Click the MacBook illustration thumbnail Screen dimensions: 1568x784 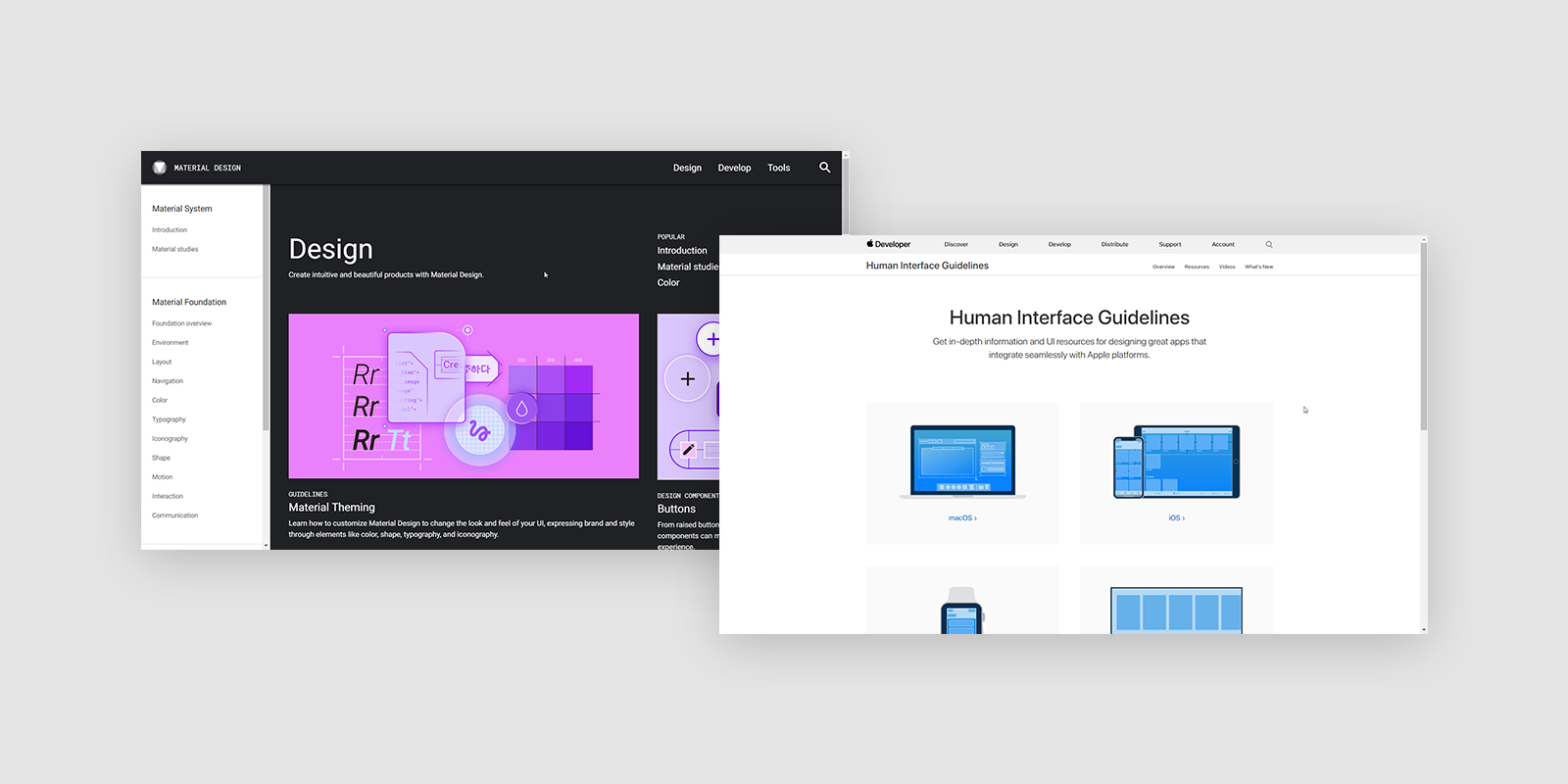click(962, 462)
